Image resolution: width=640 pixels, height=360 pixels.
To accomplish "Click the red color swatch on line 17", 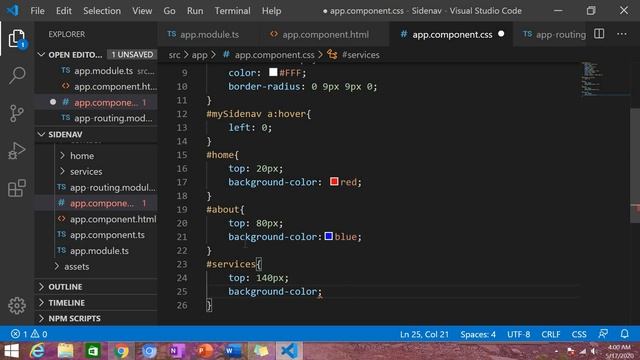I will tap(334, 182).
